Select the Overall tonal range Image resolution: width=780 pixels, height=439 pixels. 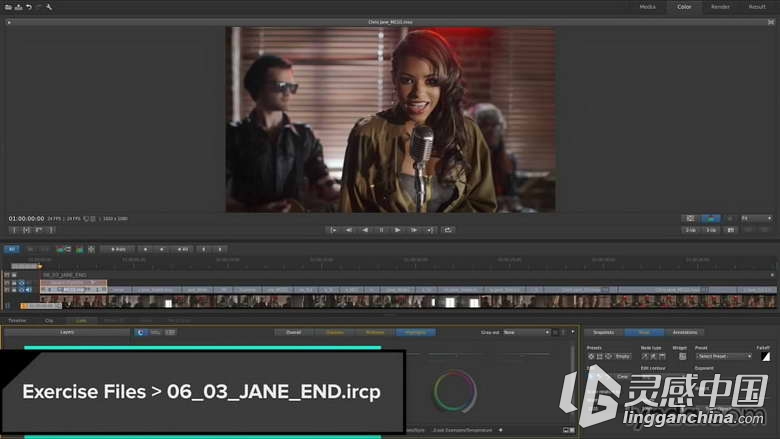click(294, 332)
